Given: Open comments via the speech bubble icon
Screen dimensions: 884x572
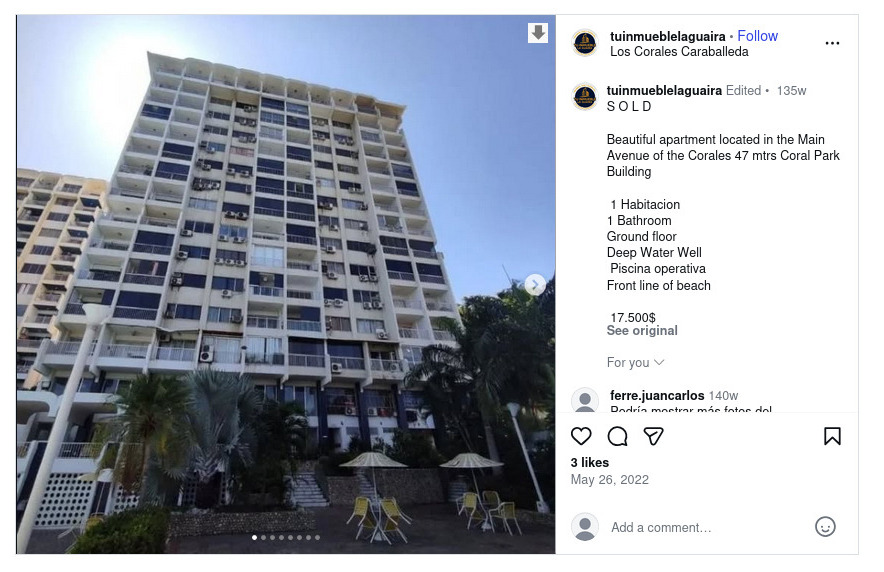Looking at the screenshot, I should click(617, 436).
